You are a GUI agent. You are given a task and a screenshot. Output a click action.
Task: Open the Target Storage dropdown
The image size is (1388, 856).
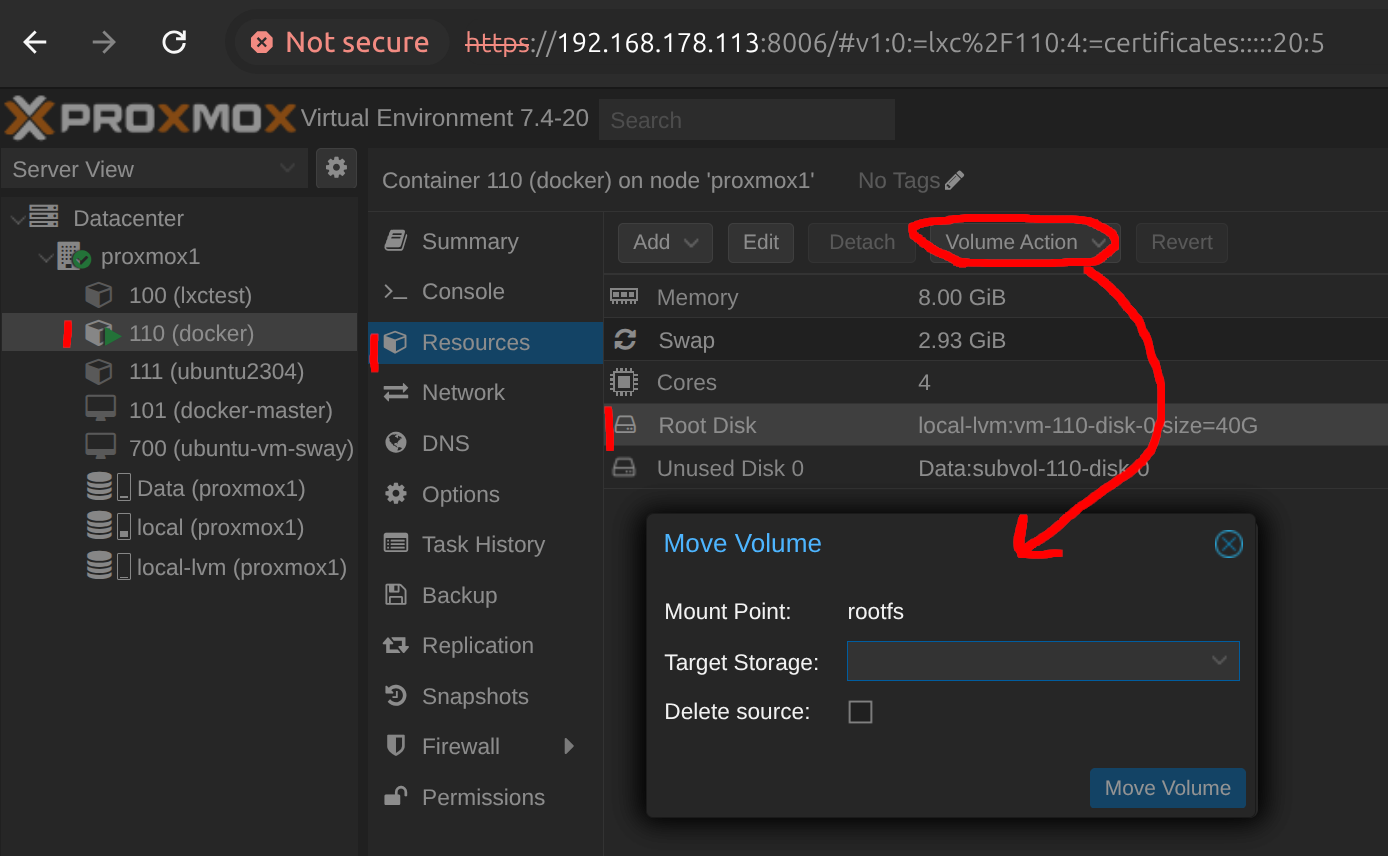(1219, 661)
